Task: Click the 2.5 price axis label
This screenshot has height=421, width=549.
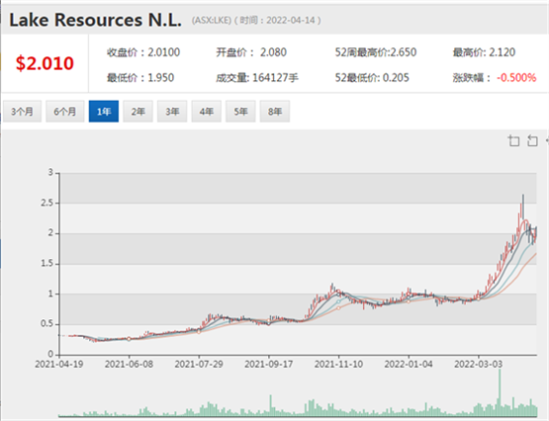Action: [47, 203]
